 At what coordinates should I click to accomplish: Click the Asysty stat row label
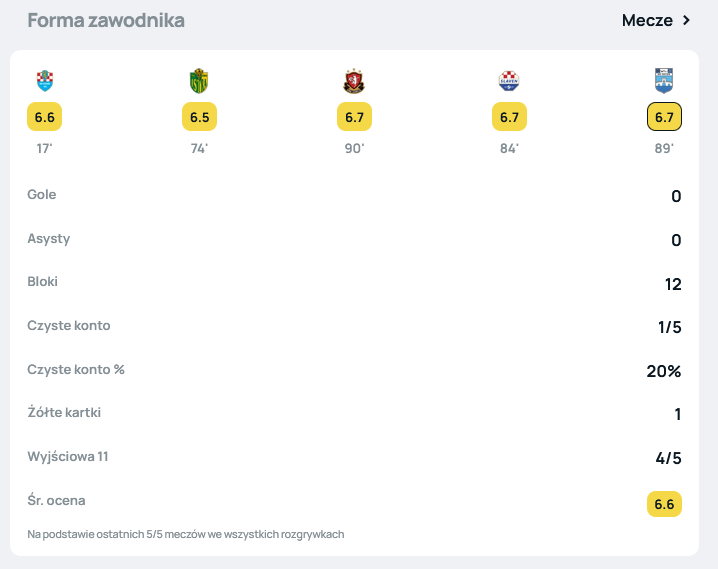48,239
